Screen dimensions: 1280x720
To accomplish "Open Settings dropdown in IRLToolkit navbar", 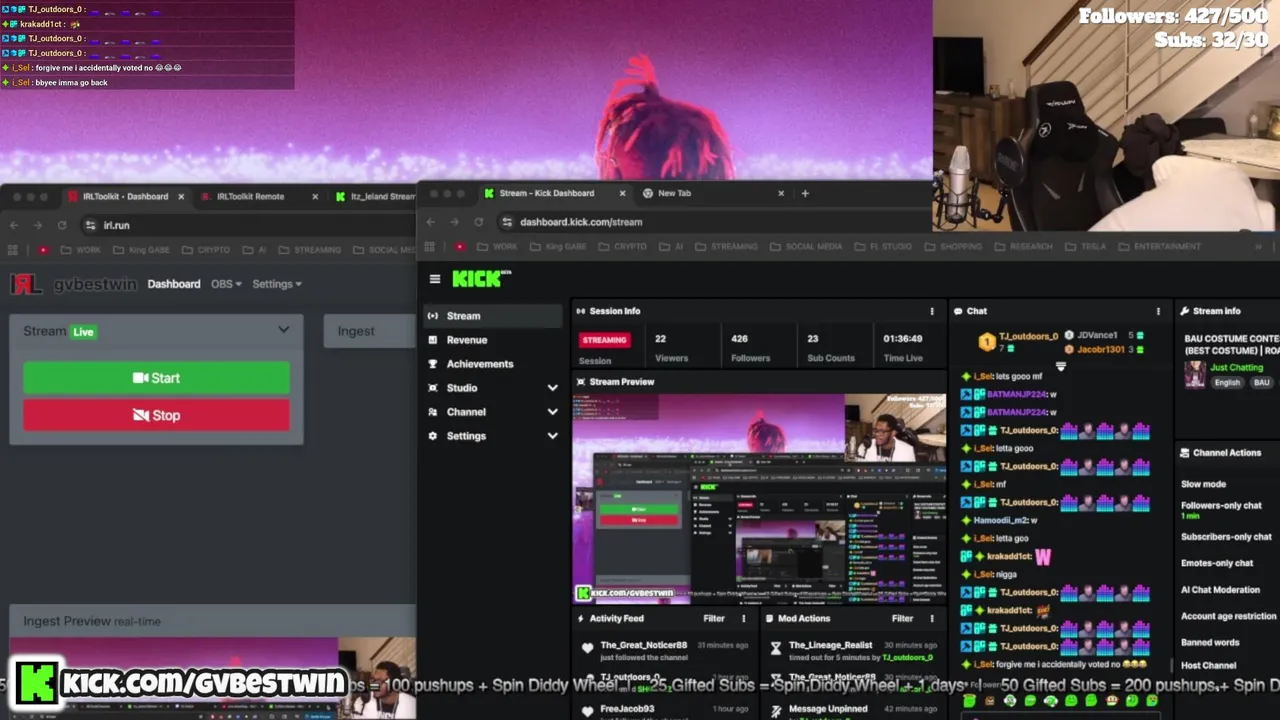I will 277,284.
